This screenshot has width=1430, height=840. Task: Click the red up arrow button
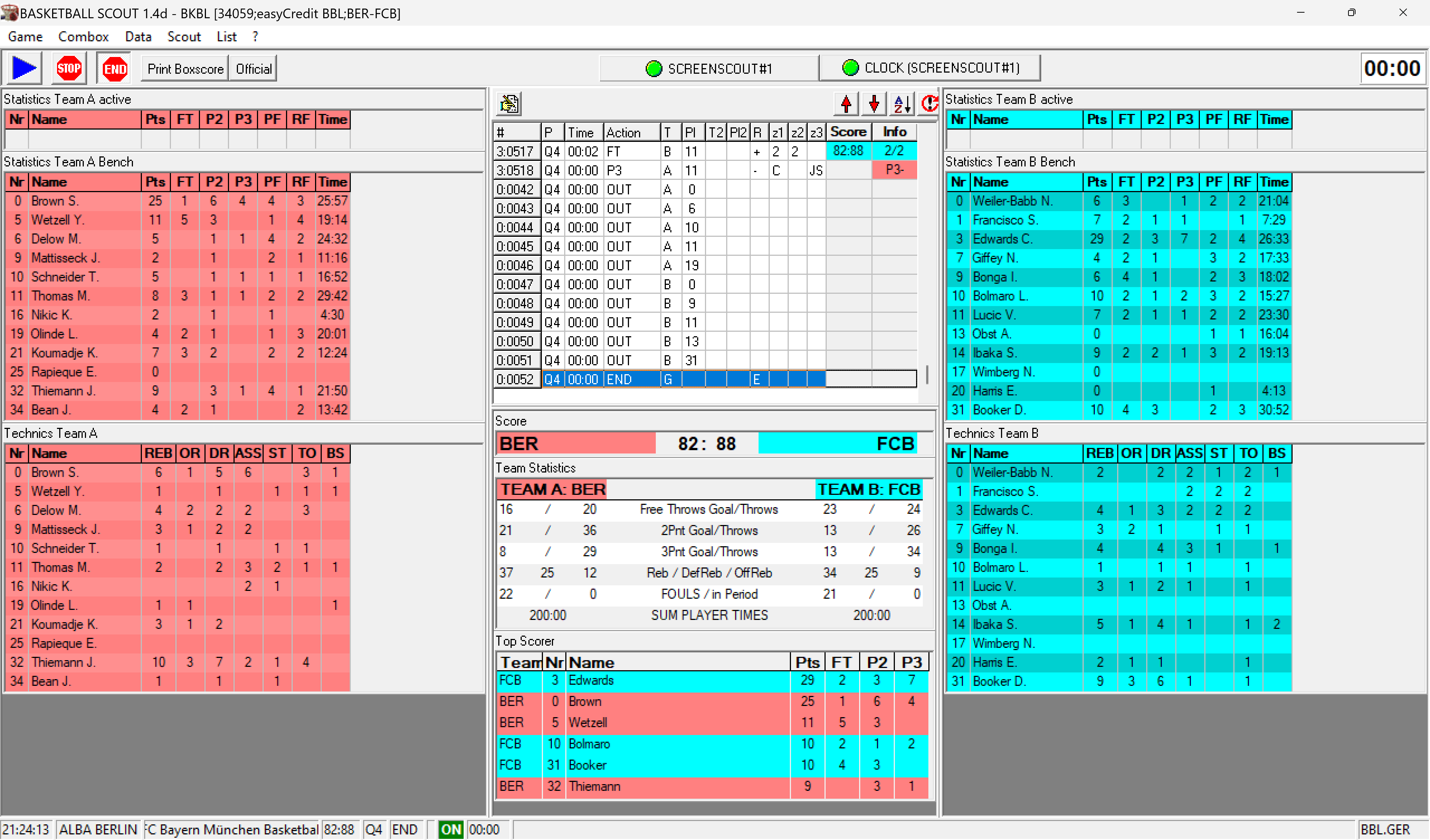coord(846,104)
